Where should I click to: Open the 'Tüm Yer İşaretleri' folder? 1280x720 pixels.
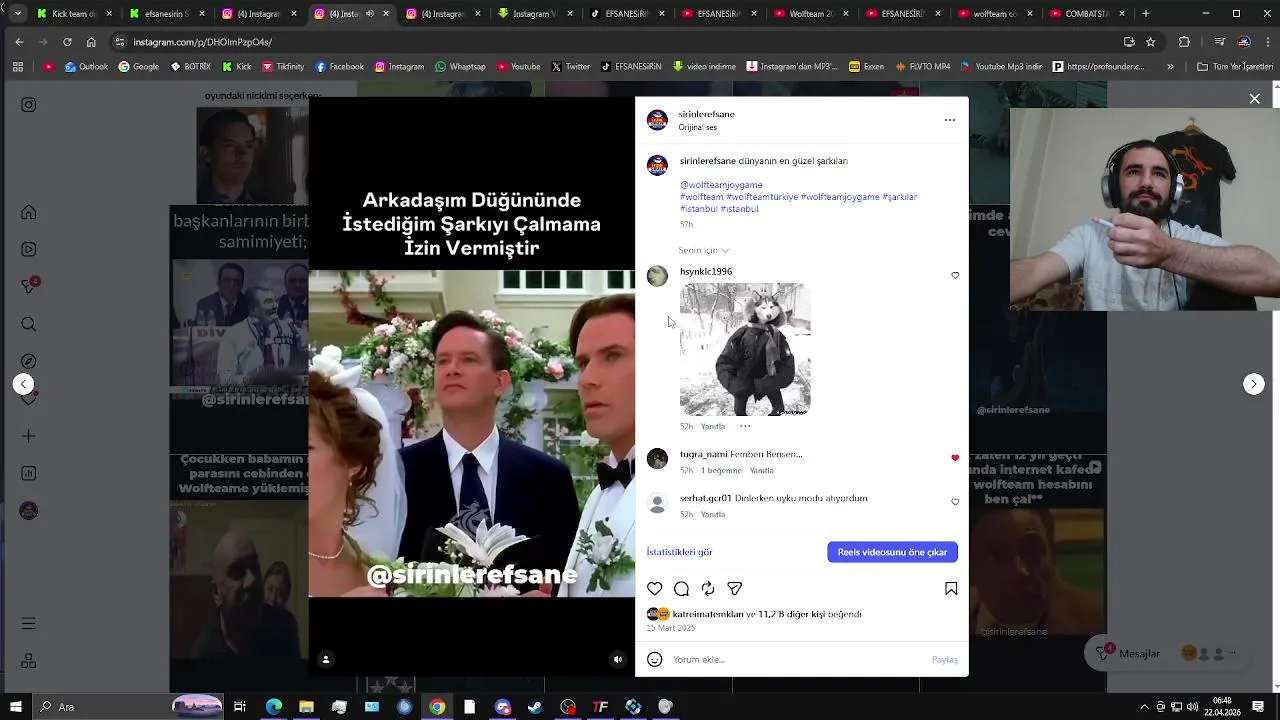click(x=1235, y=67)
